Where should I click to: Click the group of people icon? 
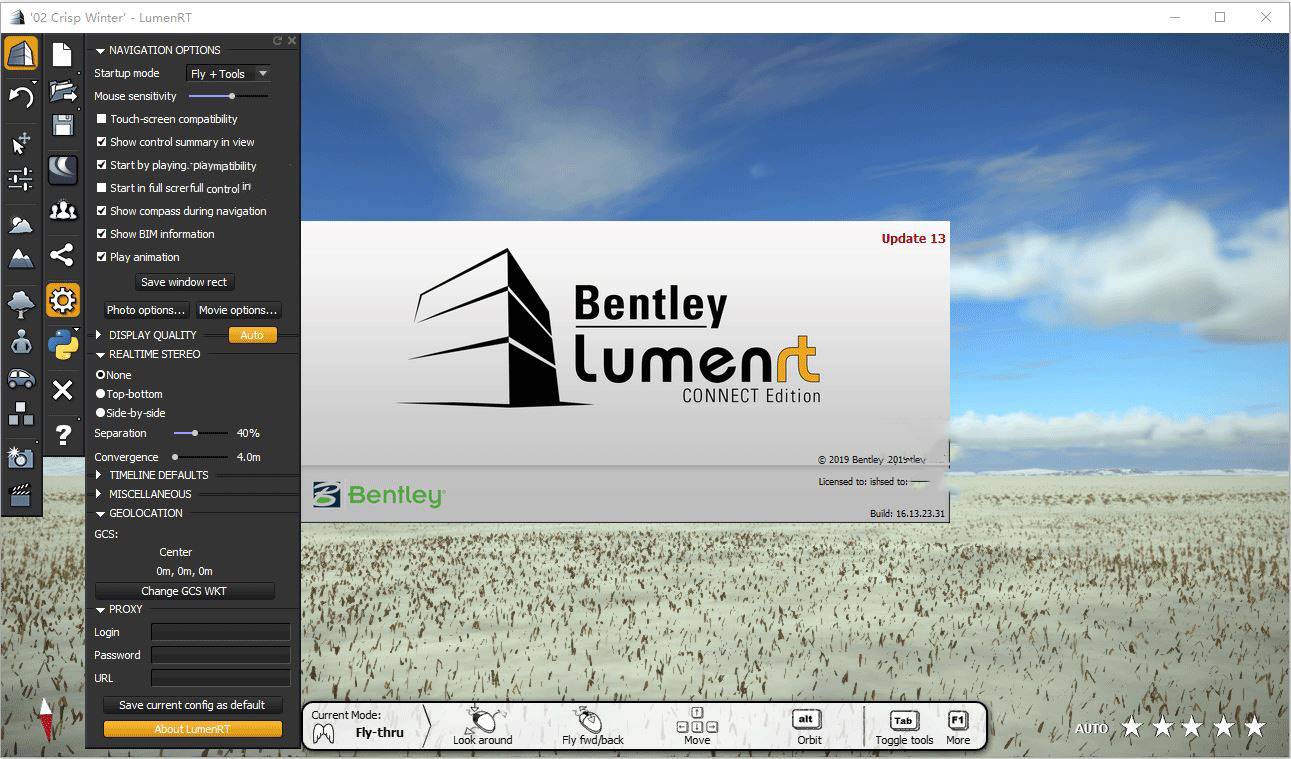(x=62, y=210)
